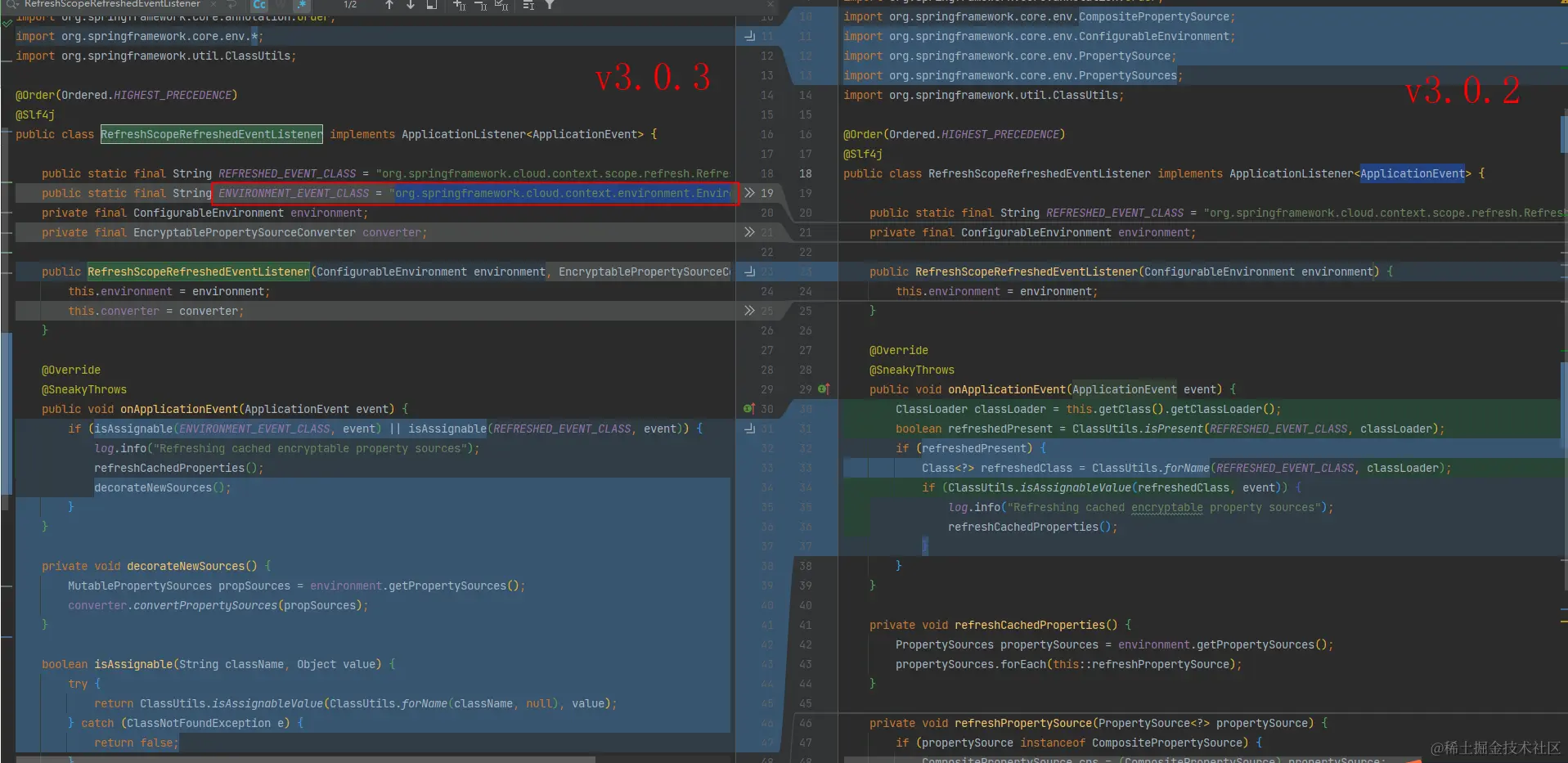Click occurrence counter 1/2 in find bar
1568x763 pixels.
click(350, 5)
